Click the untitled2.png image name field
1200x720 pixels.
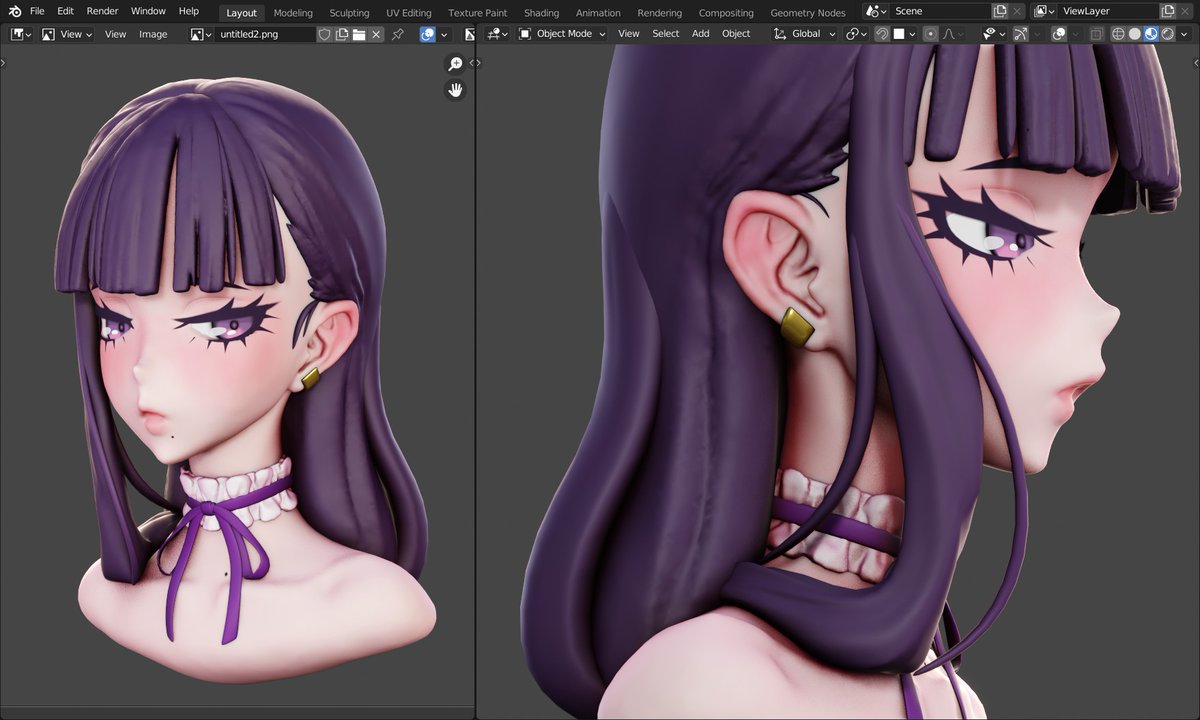pyautogui.click(x=265, y=34)
